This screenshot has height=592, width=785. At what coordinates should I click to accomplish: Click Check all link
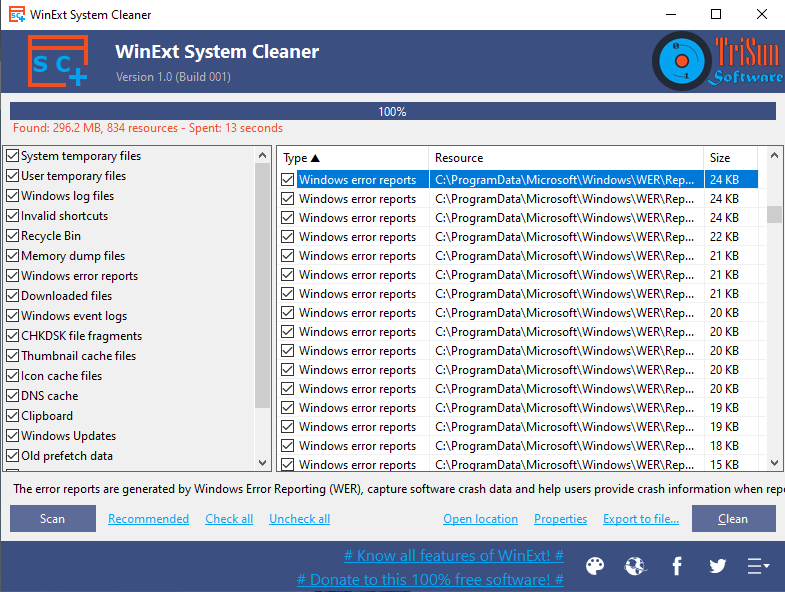pos(229,519)
